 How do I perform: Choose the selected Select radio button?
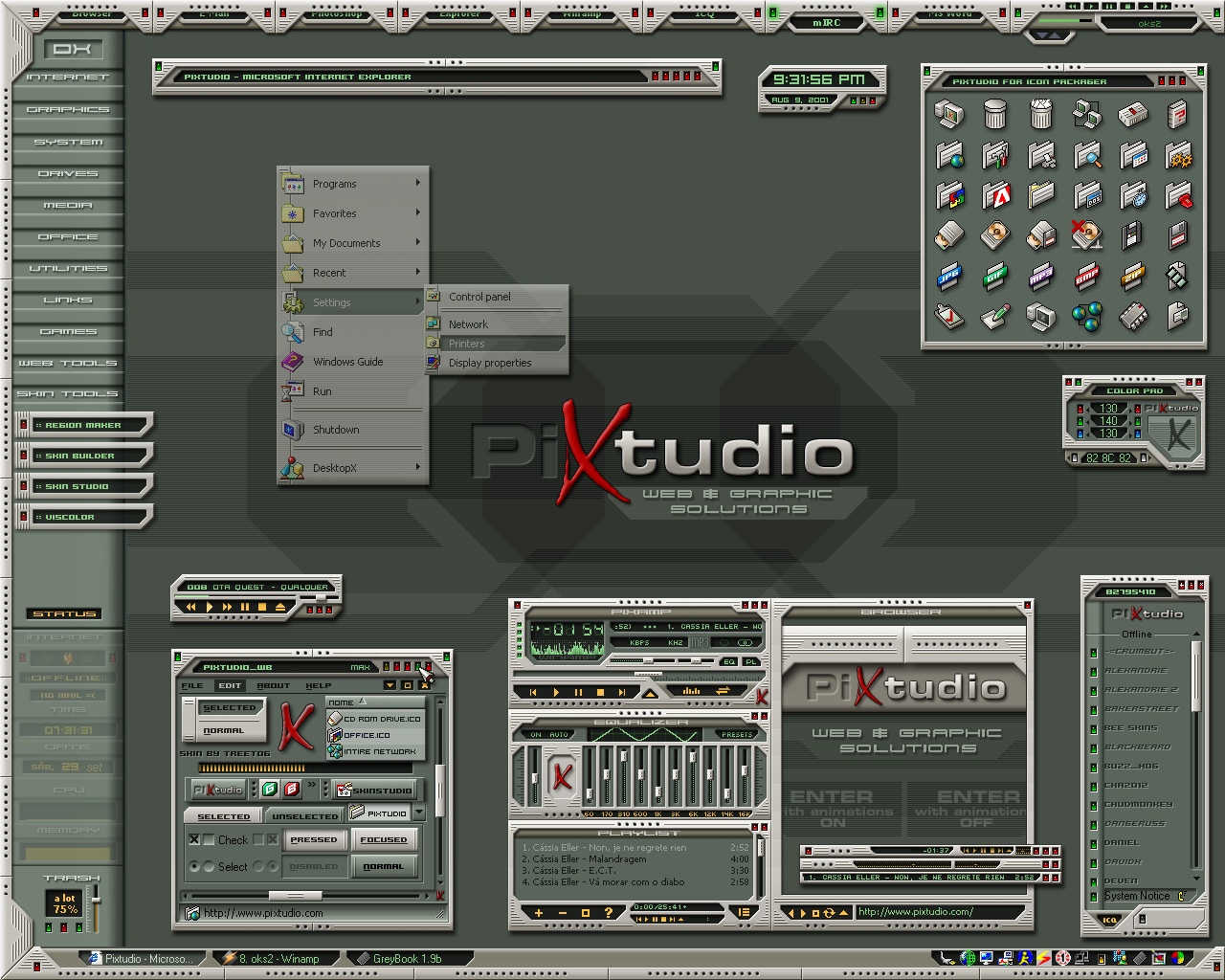click(x=194, y=867)
